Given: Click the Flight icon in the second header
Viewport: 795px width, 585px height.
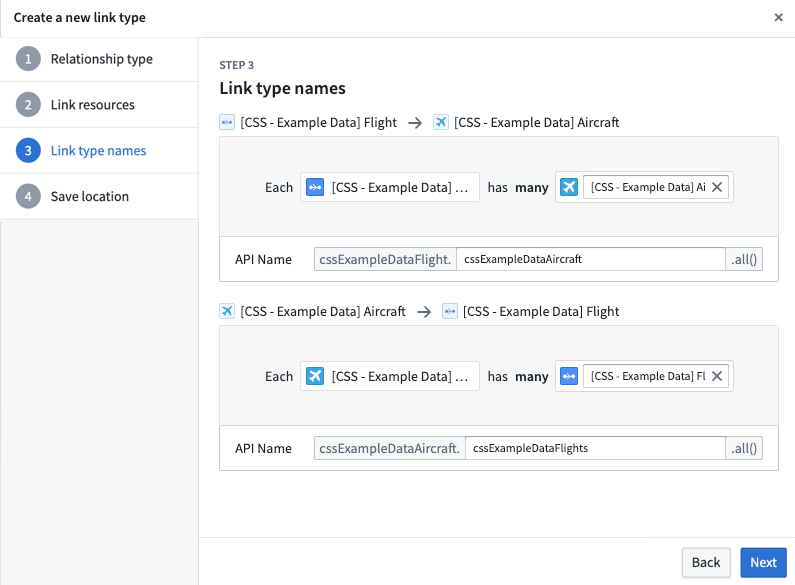Looking at the screenshot, I should (x=450, y=311).
